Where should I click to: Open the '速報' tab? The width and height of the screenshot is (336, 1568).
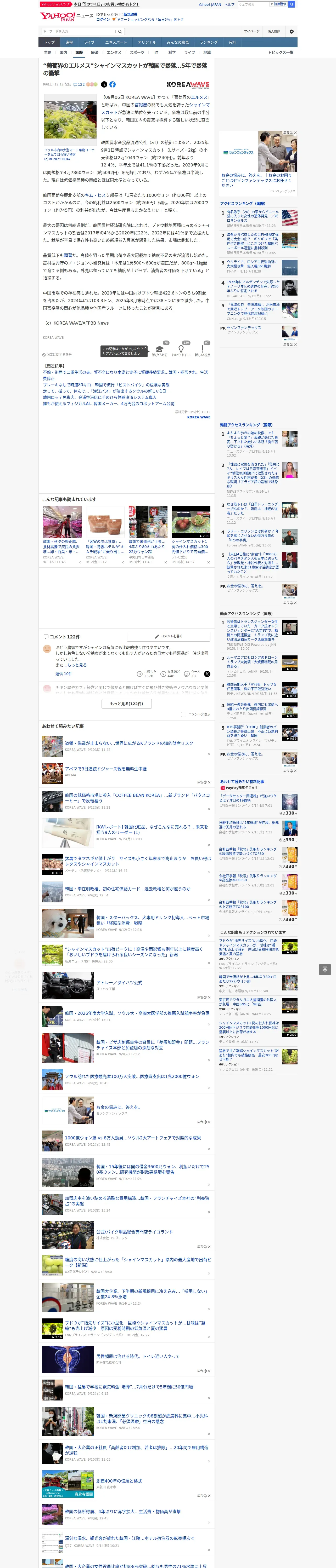[x=69, y=42]
